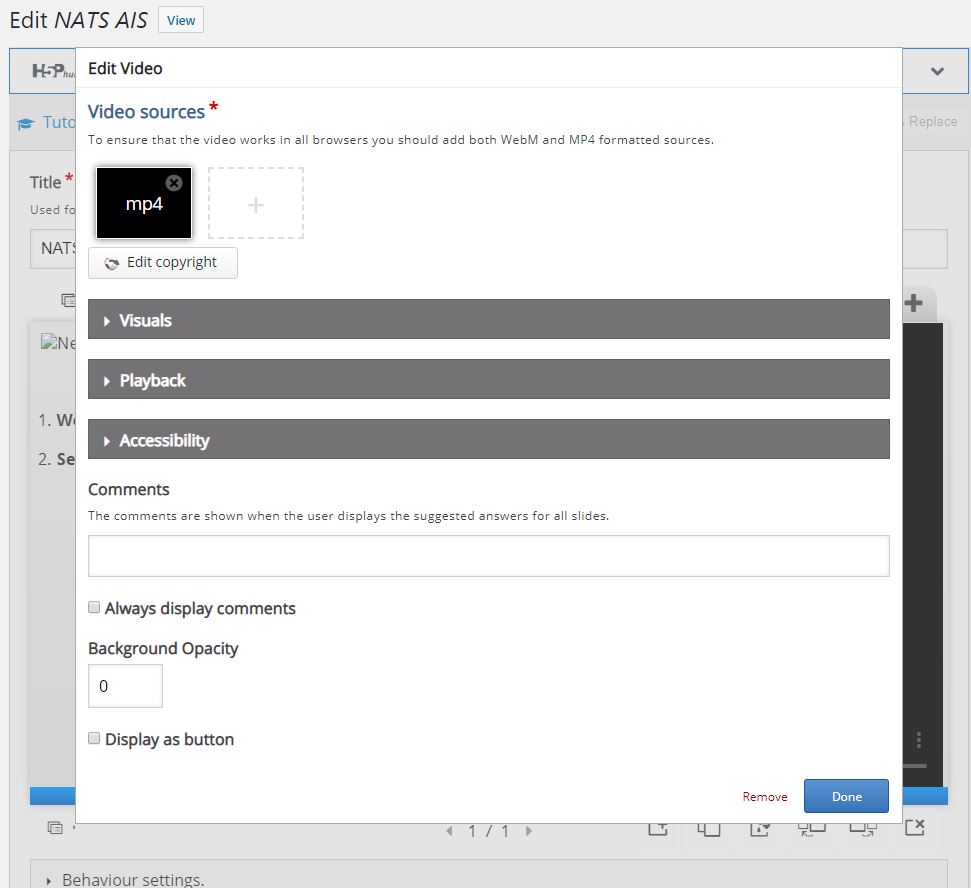Add a new slide element with the plus icon
Viewport: 971px width, 888px height.
(913, 303)
